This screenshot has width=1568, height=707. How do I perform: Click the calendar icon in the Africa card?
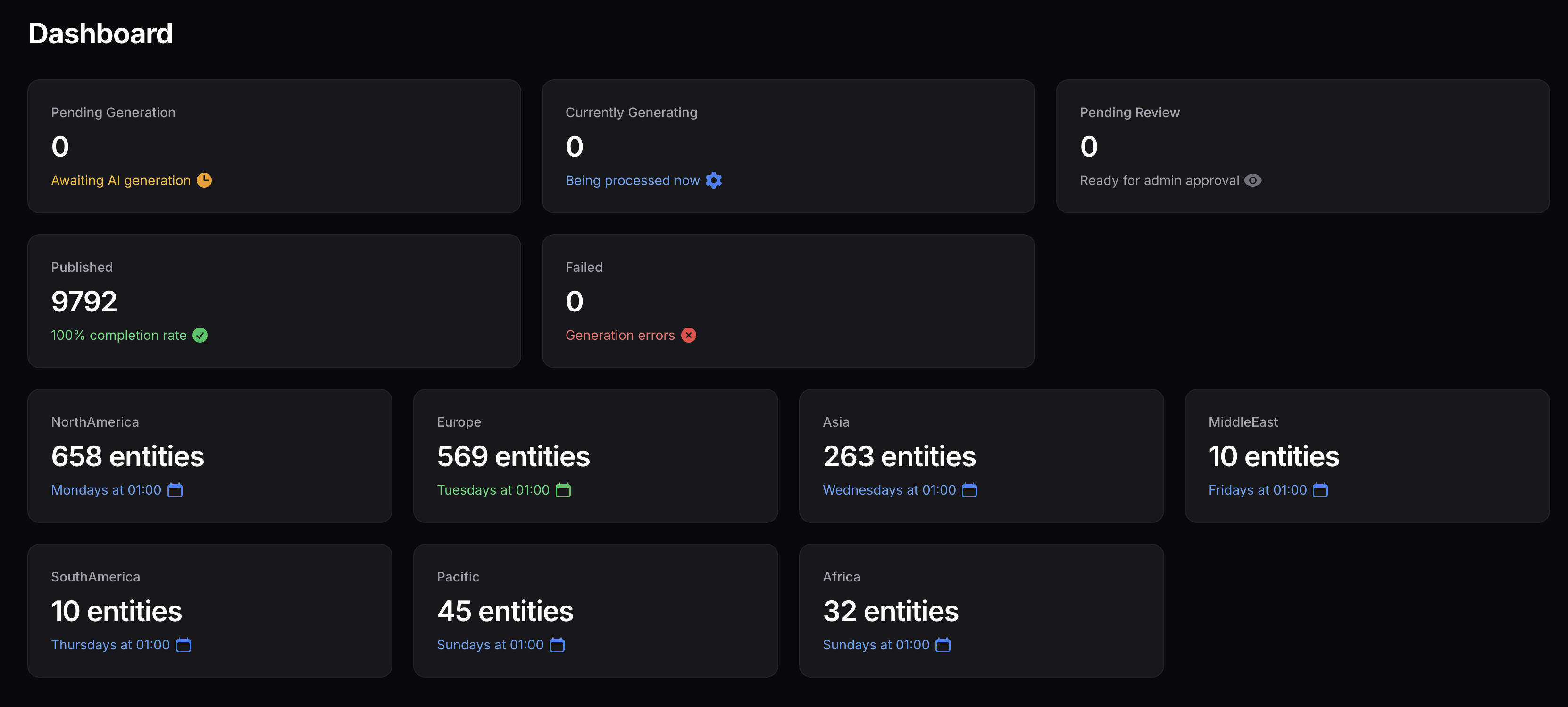click(x=943, y=644)
